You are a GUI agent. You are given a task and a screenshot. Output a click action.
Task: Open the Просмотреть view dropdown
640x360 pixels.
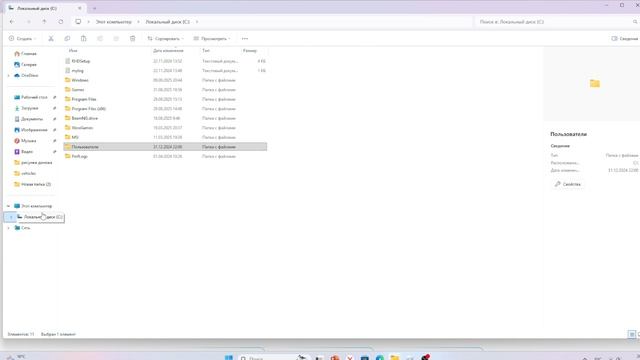pos(212,38)
